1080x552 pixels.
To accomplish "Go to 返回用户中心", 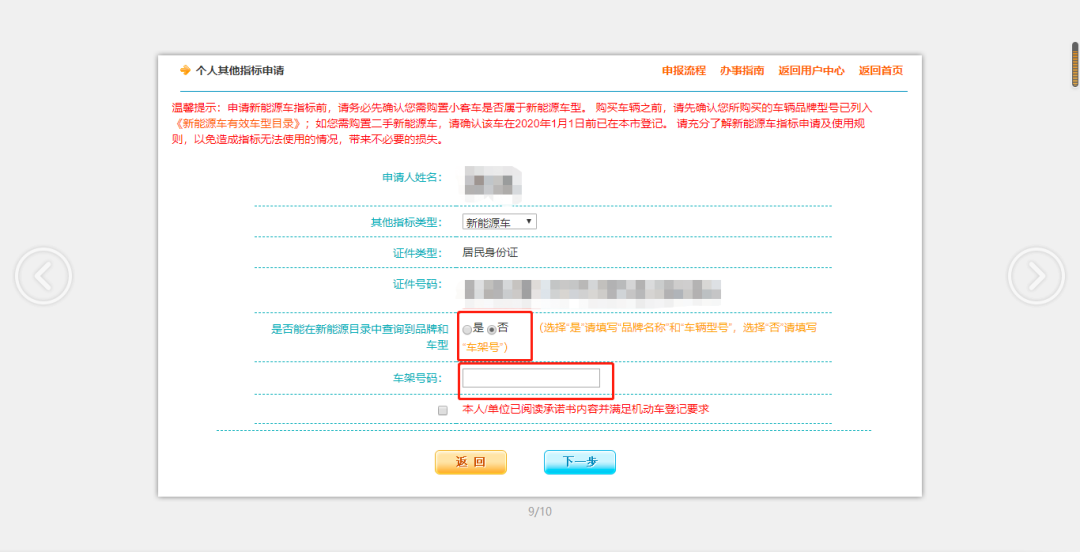I will pos(811,70).
